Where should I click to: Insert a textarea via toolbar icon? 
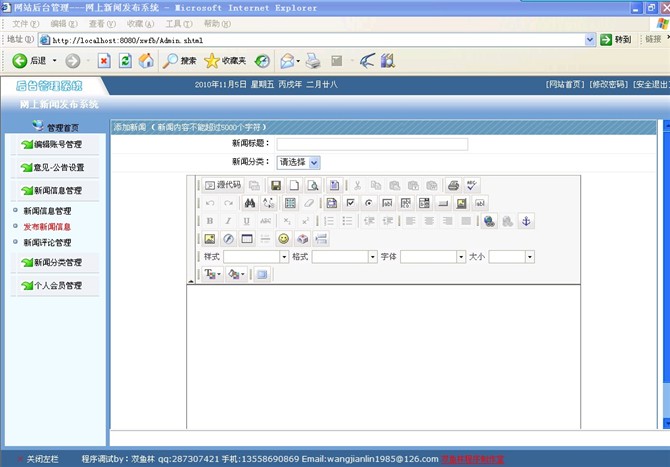406,203
